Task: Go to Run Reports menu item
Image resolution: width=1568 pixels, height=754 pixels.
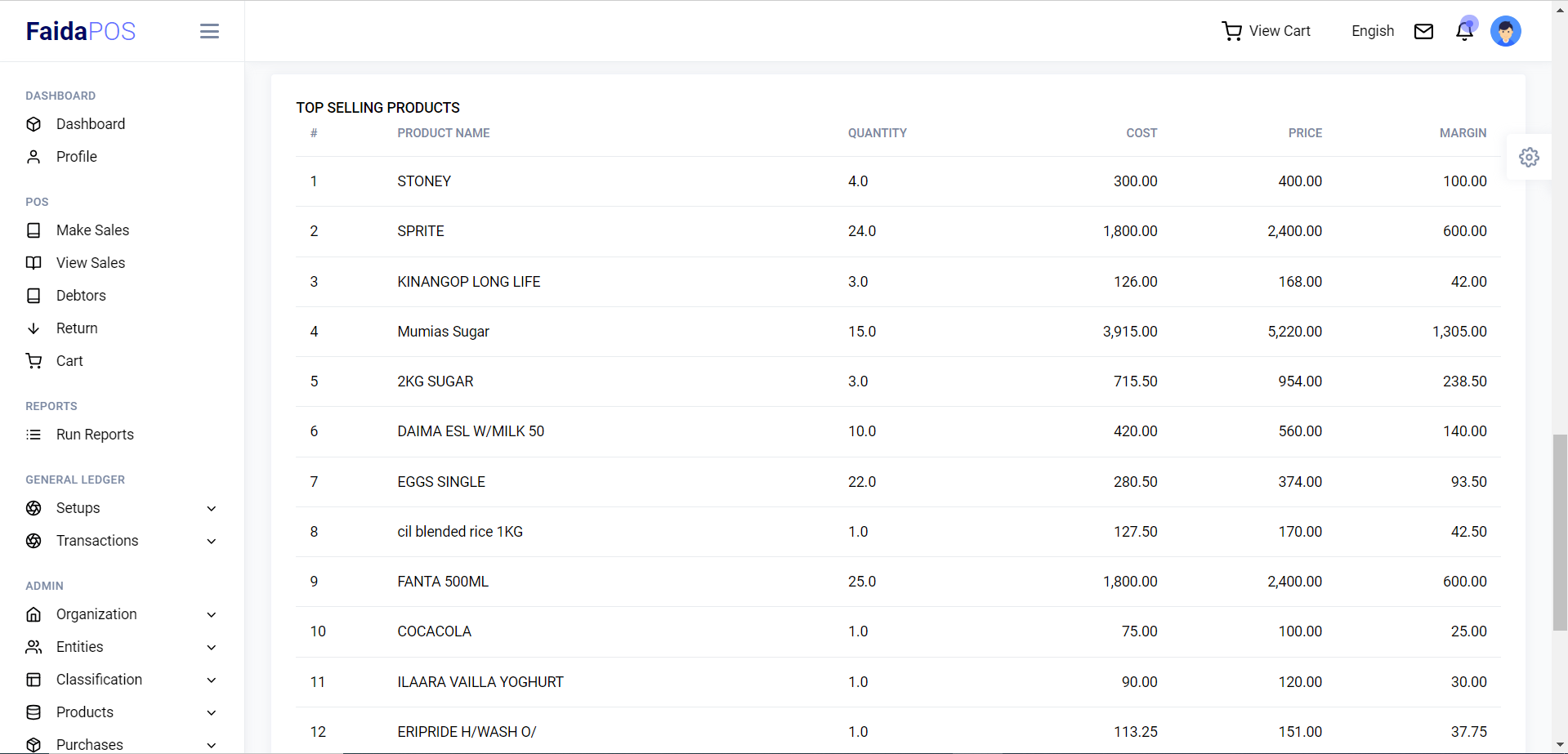Action: pyautogui.click(x=95, y=435)
